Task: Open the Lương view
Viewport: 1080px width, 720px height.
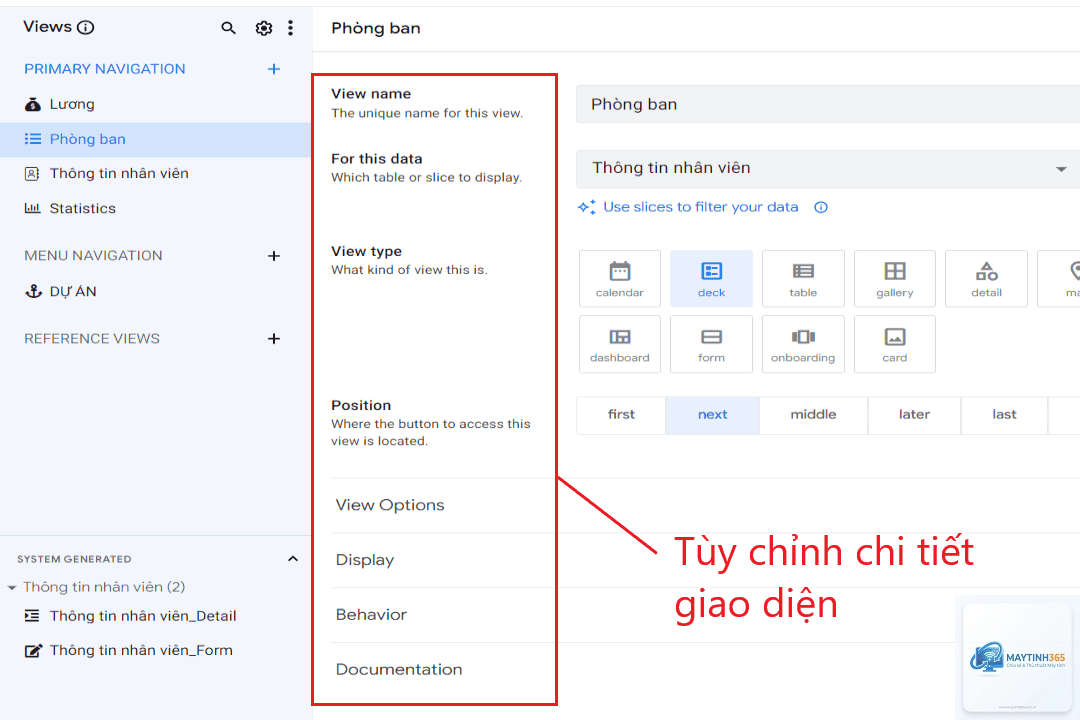Action: (156, 105)
